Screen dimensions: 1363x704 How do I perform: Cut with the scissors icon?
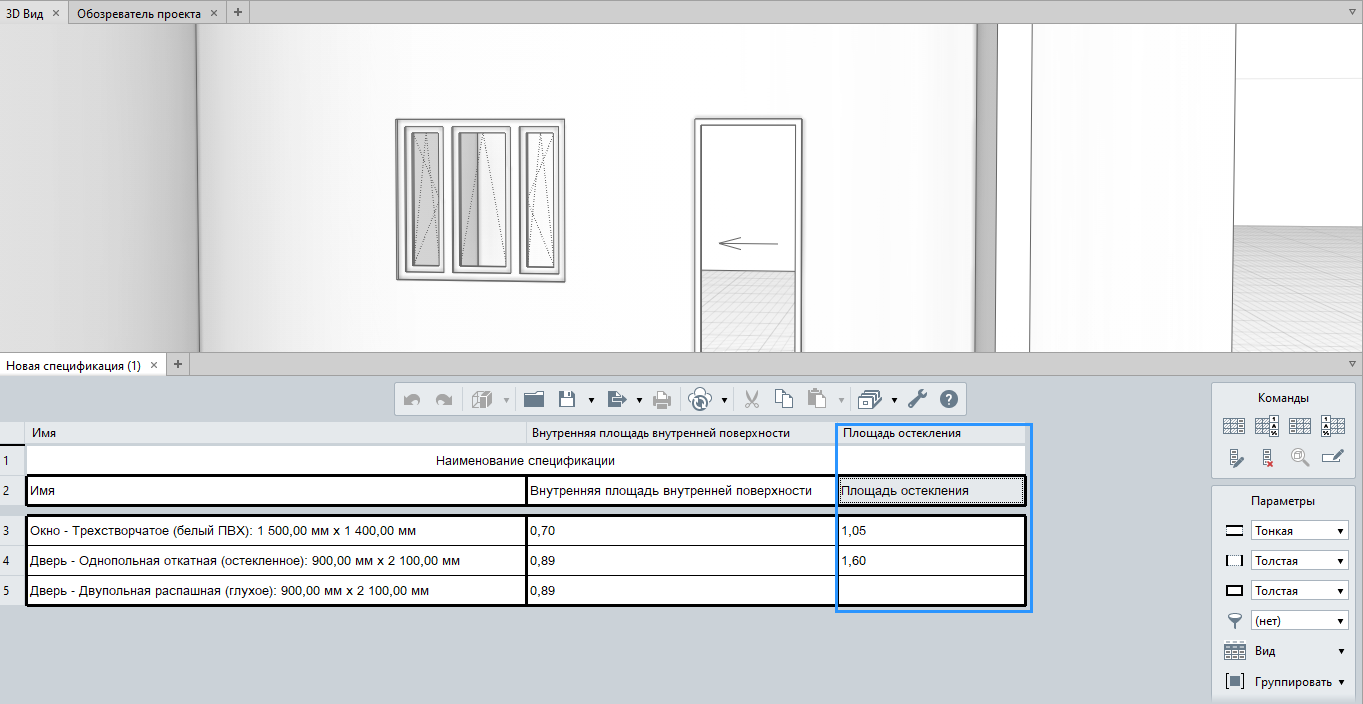coord(753,400)
